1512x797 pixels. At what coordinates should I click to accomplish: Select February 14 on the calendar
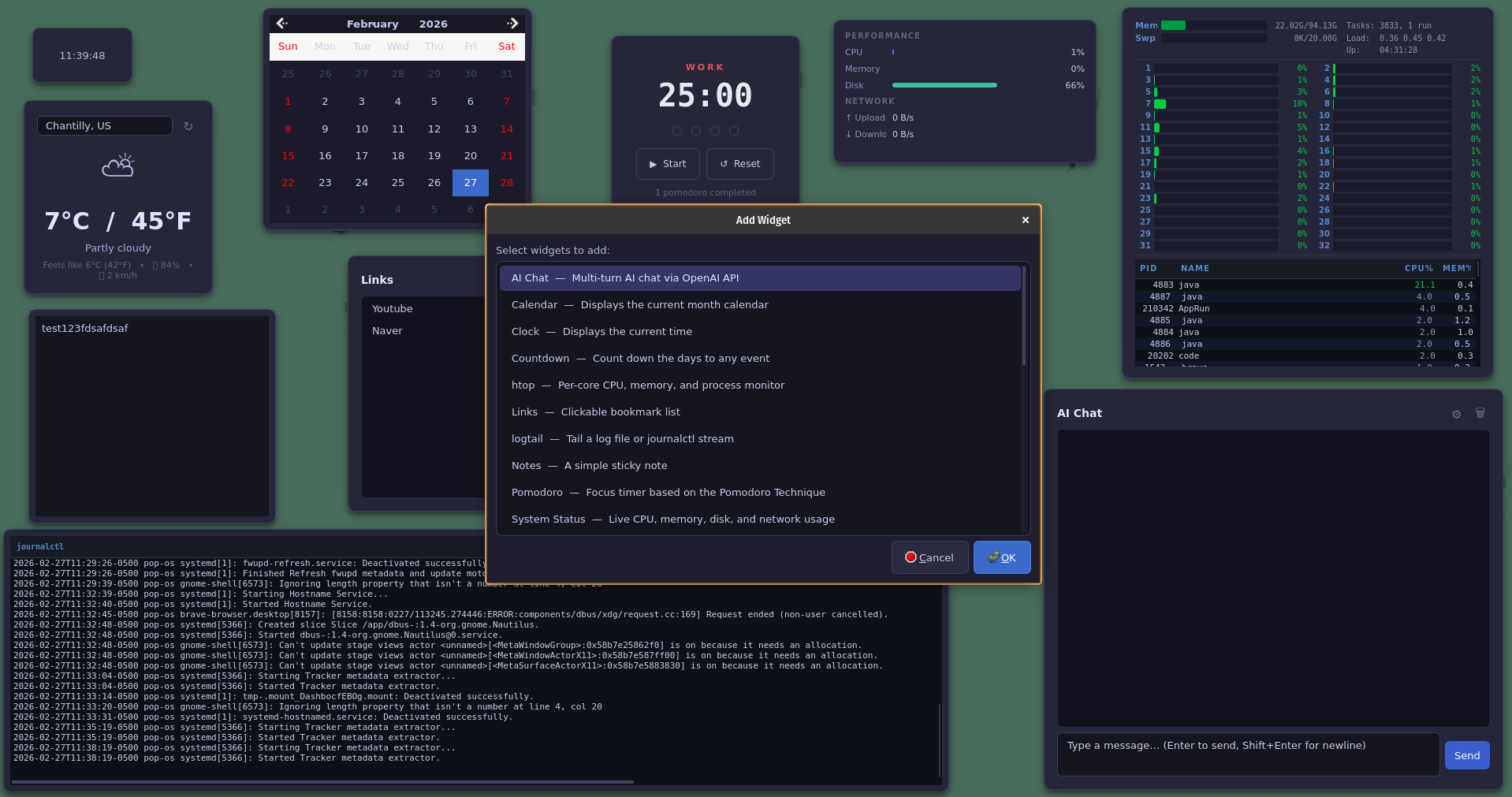[x=506, y=128]
